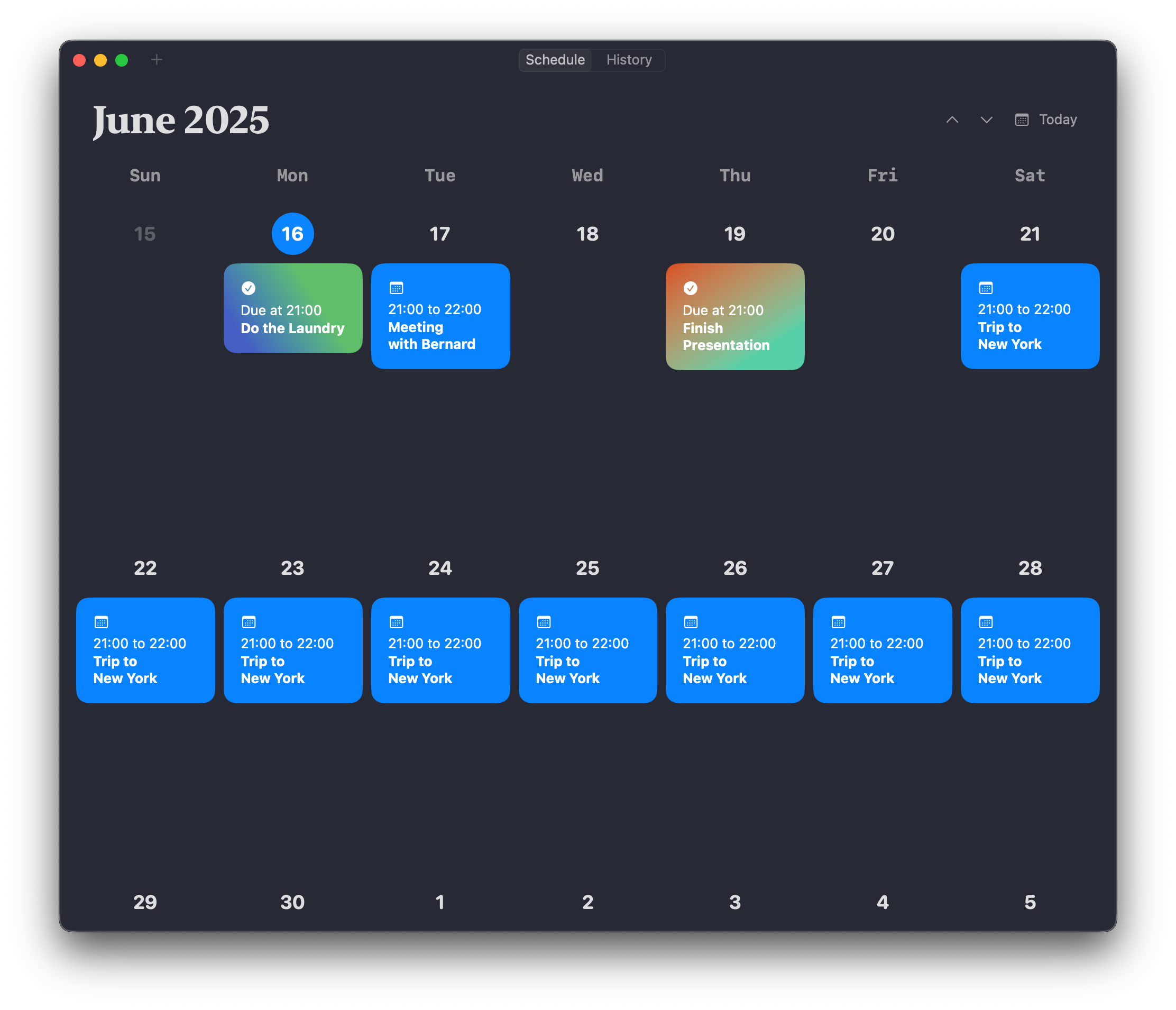Select the Schedule tab

coord(555,60)
